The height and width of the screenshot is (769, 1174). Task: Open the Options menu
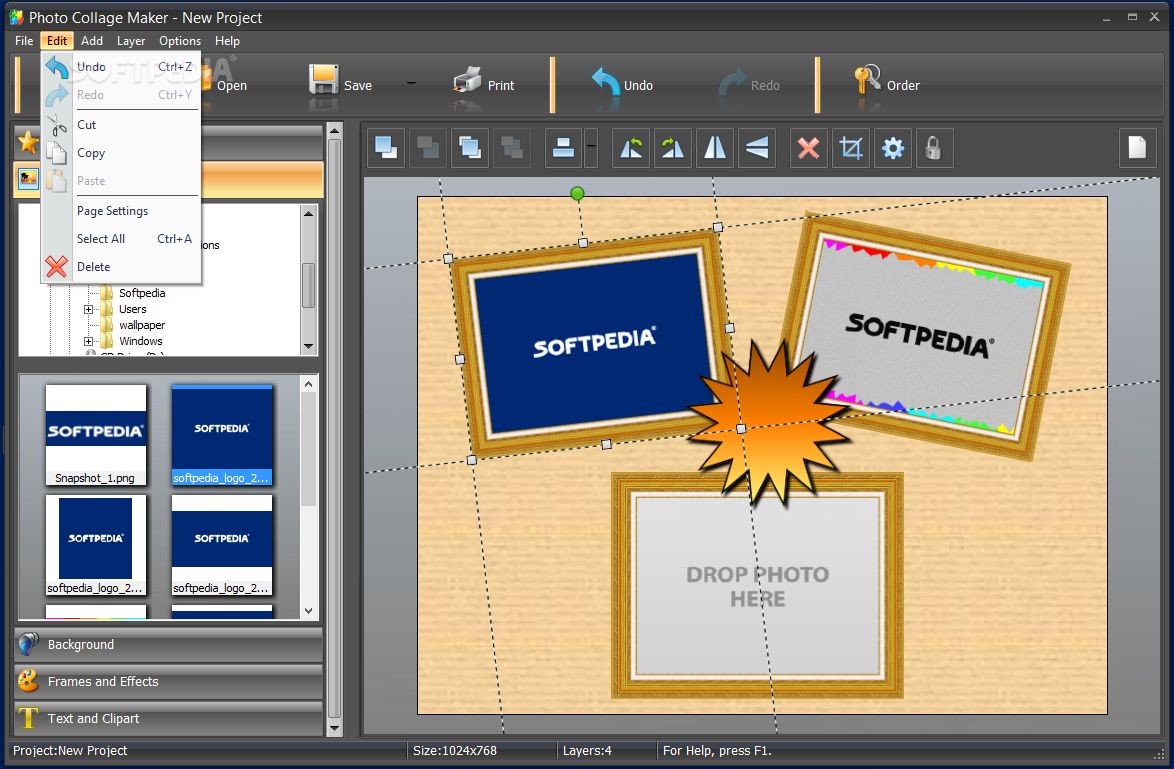180,40
